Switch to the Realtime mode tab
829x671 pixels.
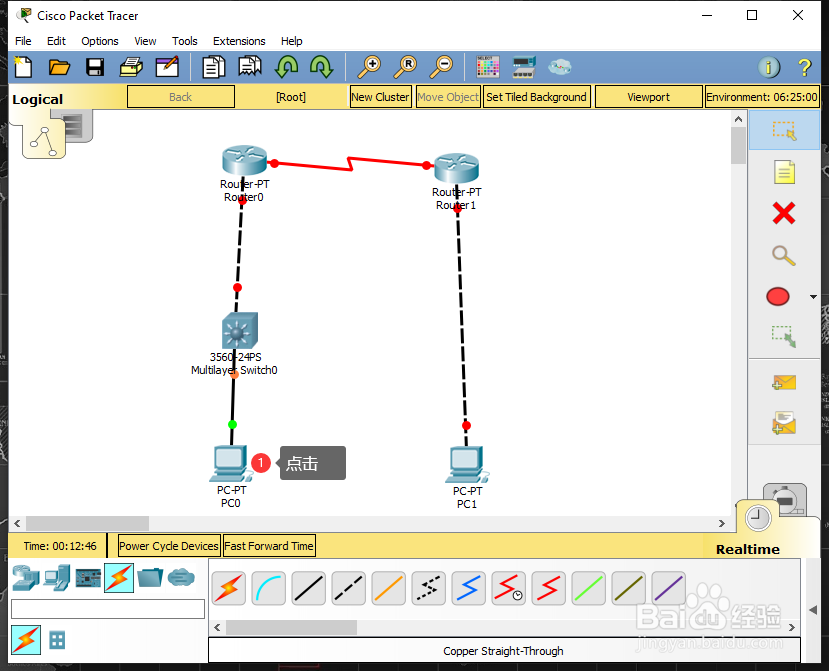click(748, 549)
